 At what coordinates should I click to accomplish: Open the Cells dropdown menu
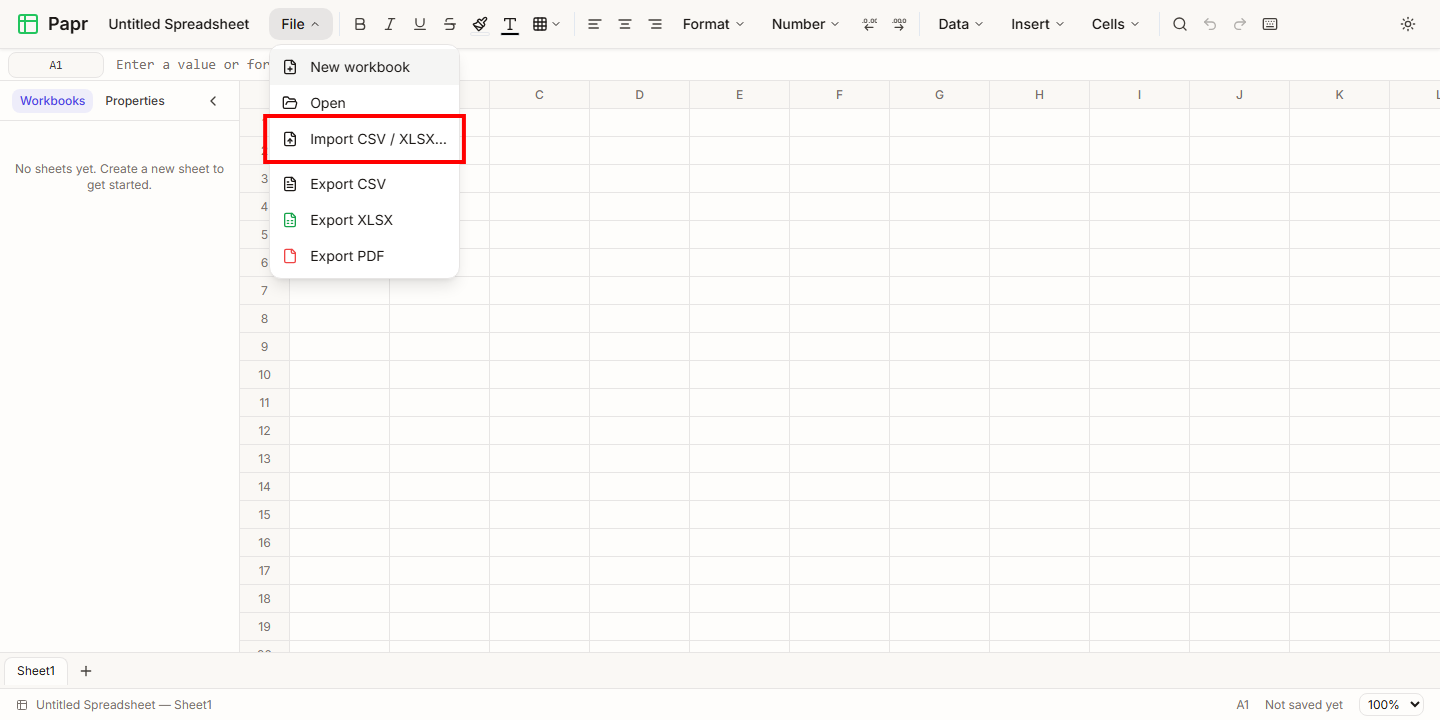click(x=1115, y=24)
